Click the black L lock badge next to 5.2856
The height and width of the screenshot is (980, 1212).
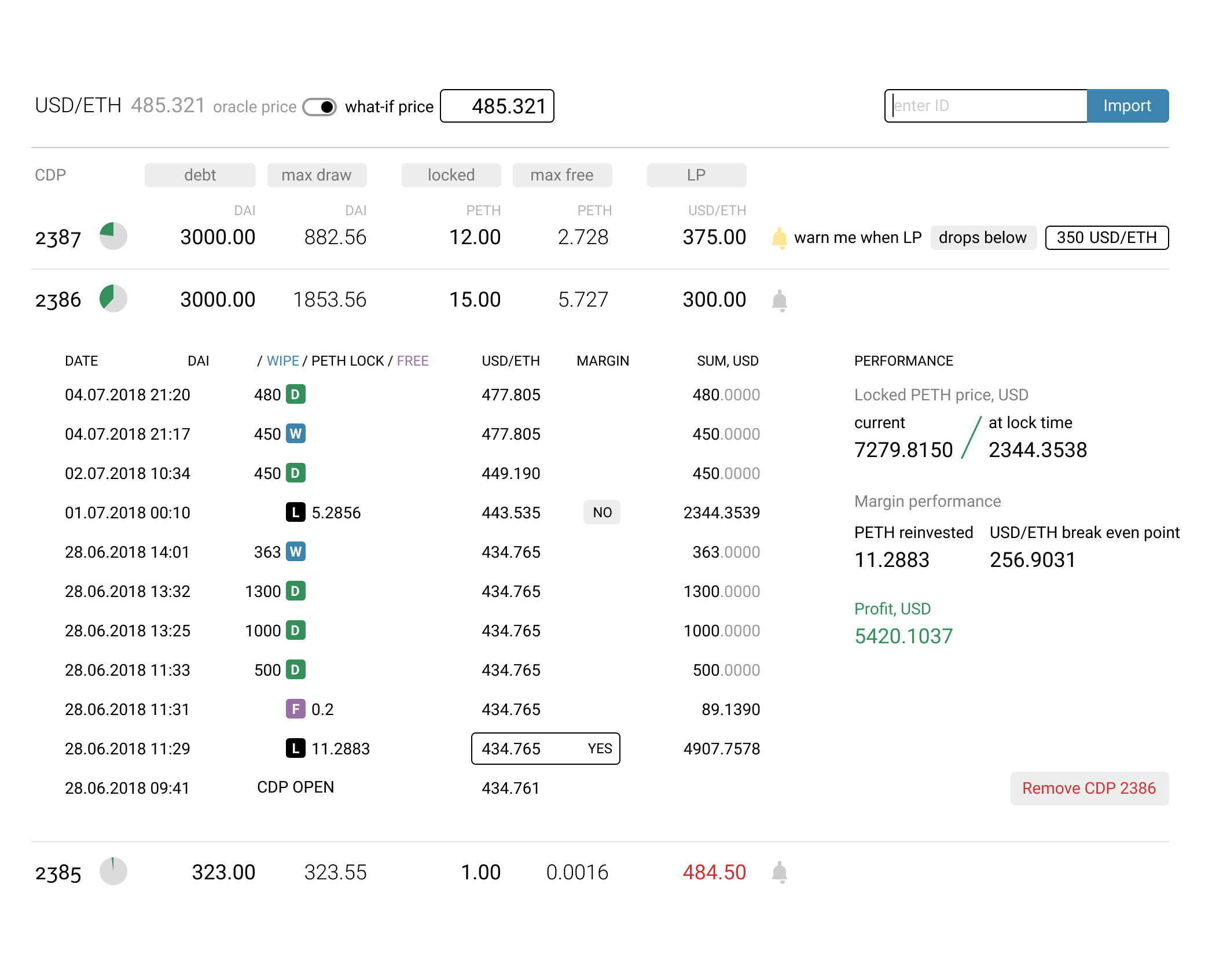[x=295, y=512]
